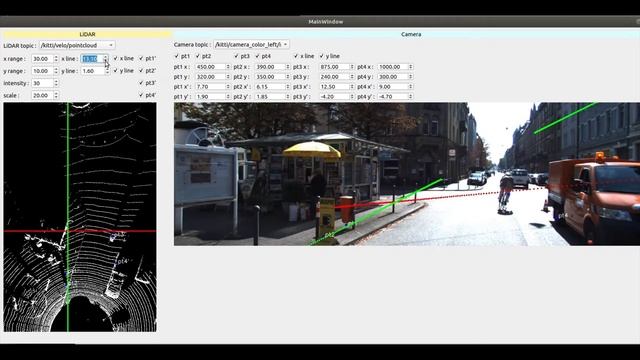The image size is (640, 360).
Task: Open the Camera topic dropdown
Action: 251,44
